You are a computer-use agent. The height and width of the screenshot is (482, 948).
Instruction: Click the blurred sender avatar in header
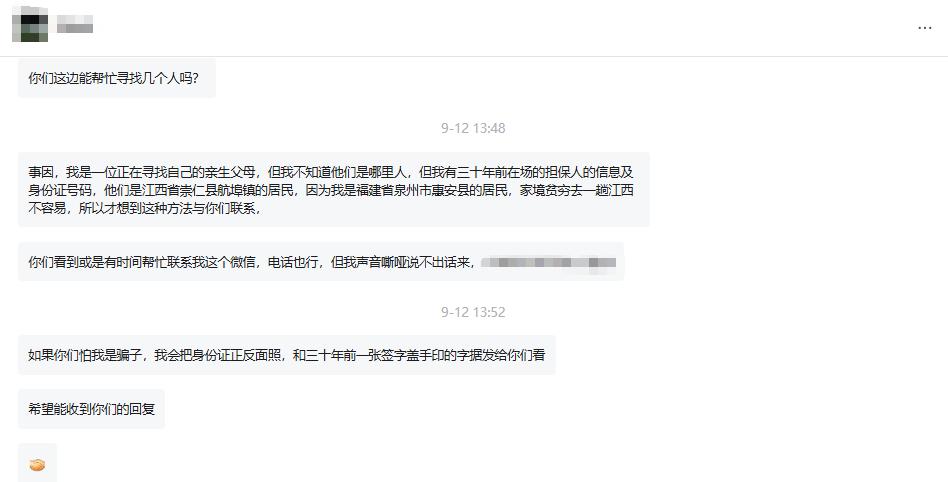click(x=30, y=25)
